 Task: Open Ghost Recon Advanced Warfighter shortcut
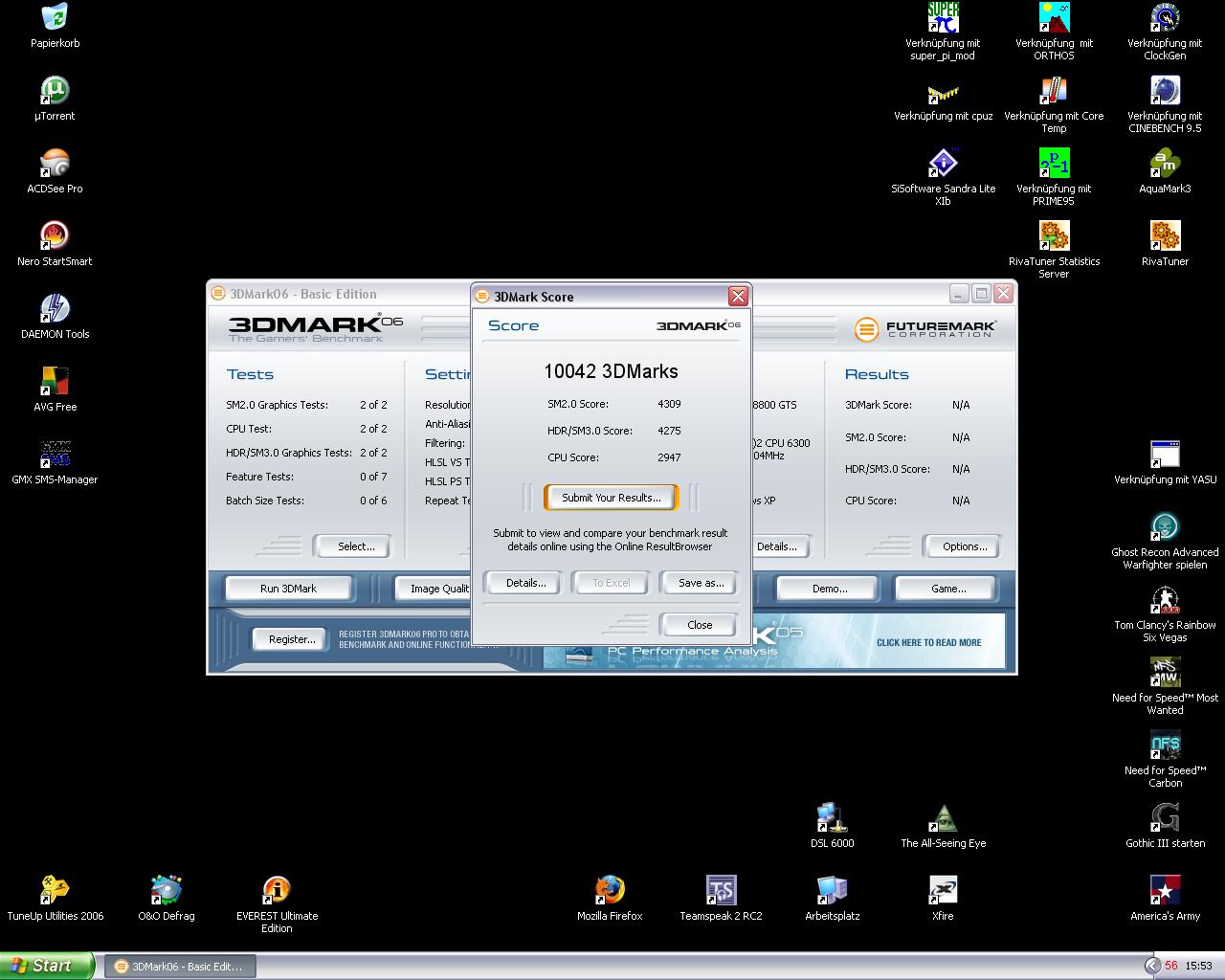pos(1165,527)
